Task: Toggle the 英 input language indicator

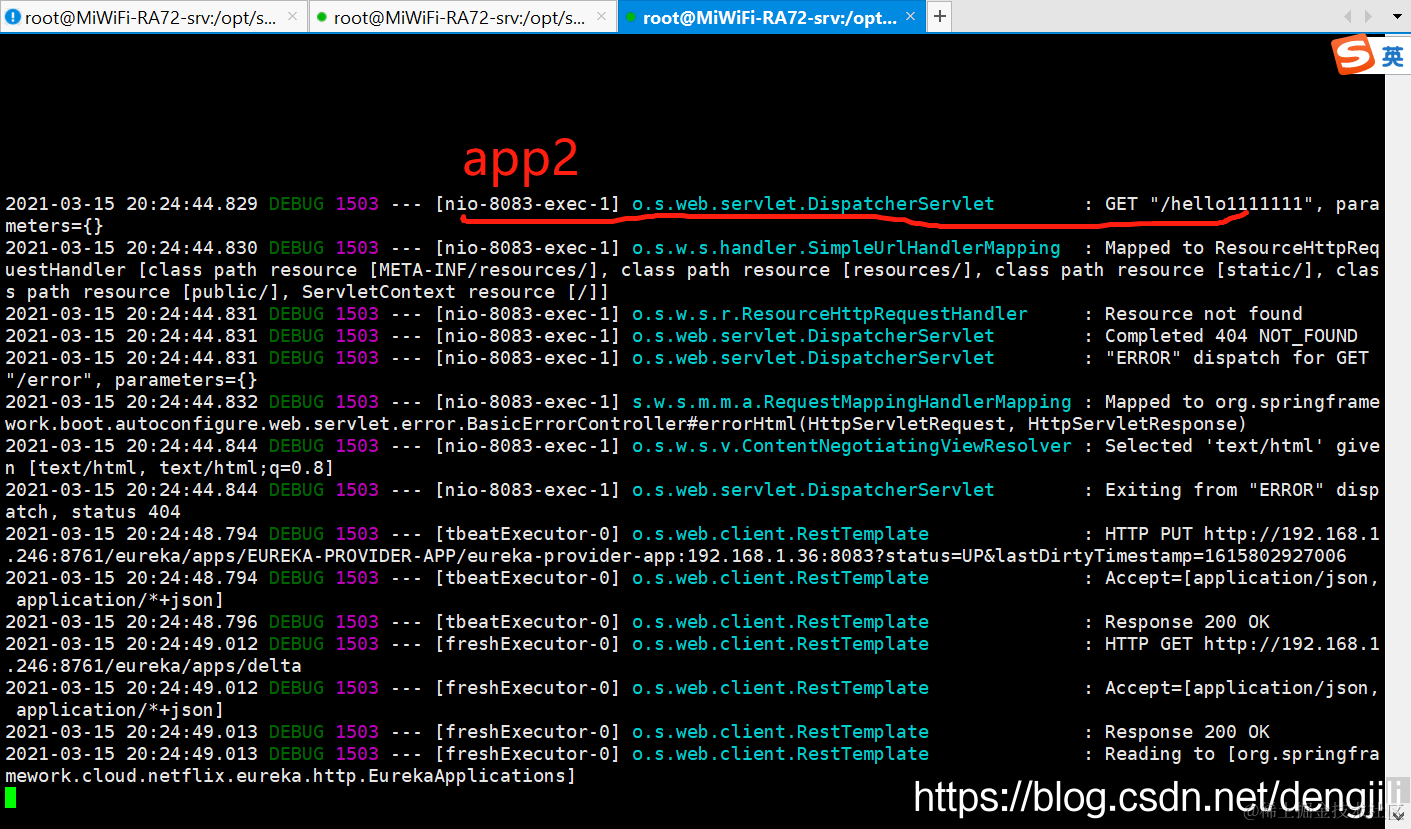Action: (x=1392, y=56)
